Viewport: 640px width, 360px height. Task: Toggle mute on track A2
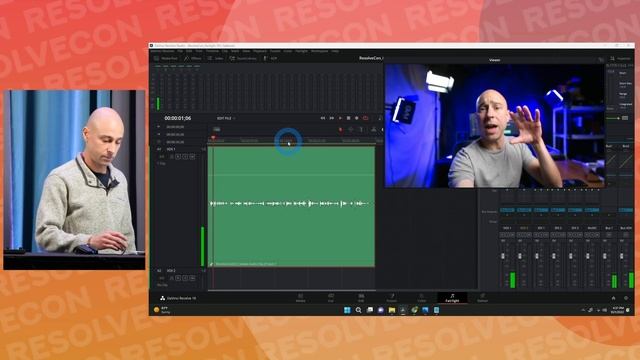pos(192,278)
